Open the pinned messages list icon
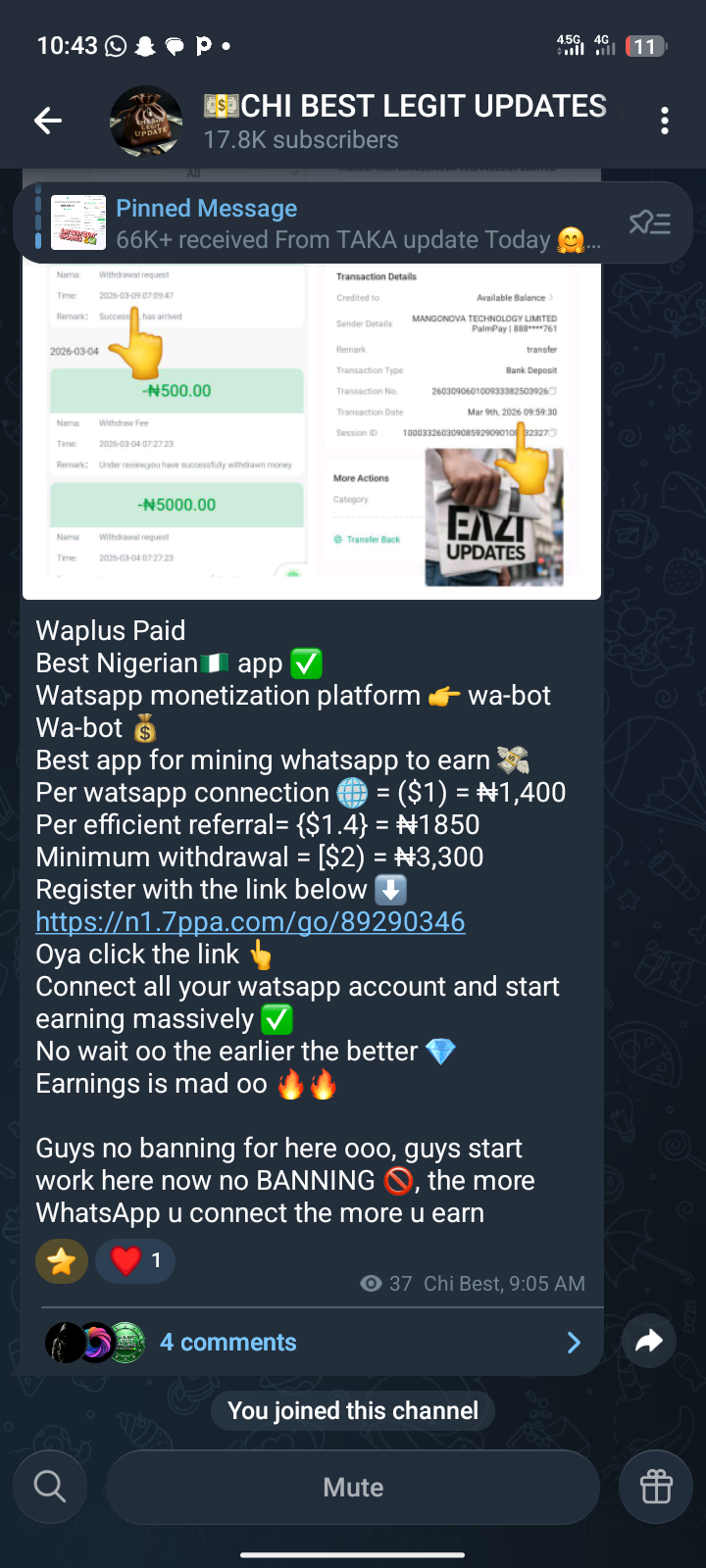Image resolution: width=706 pixels, height=1568 pixels. click(x=649, y=223)
